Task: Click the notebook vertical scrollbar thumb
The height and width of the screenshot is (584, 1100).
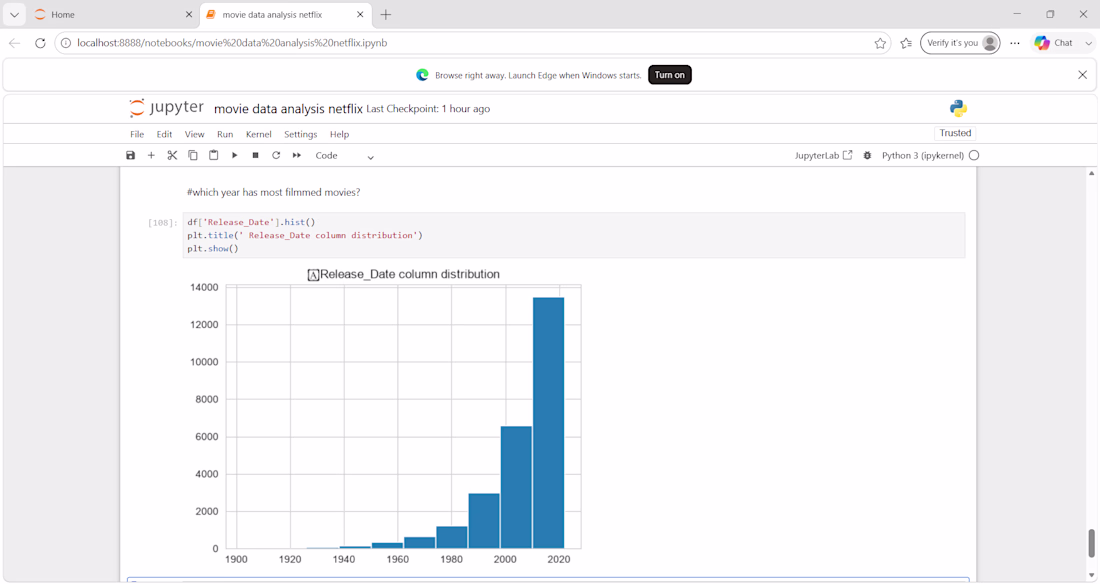Action: 1091,543
